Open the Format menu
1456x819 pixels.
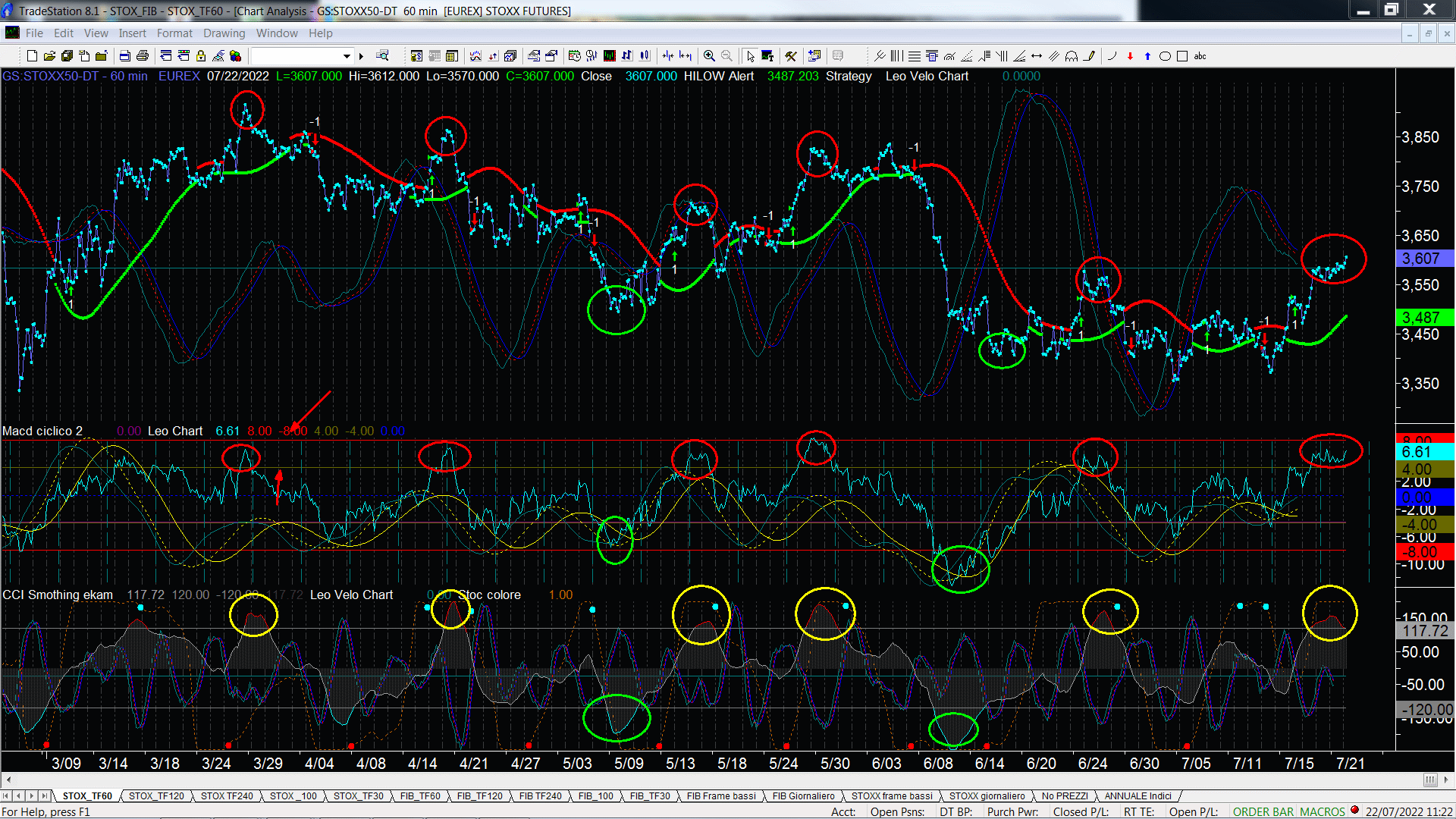(174, 33)
